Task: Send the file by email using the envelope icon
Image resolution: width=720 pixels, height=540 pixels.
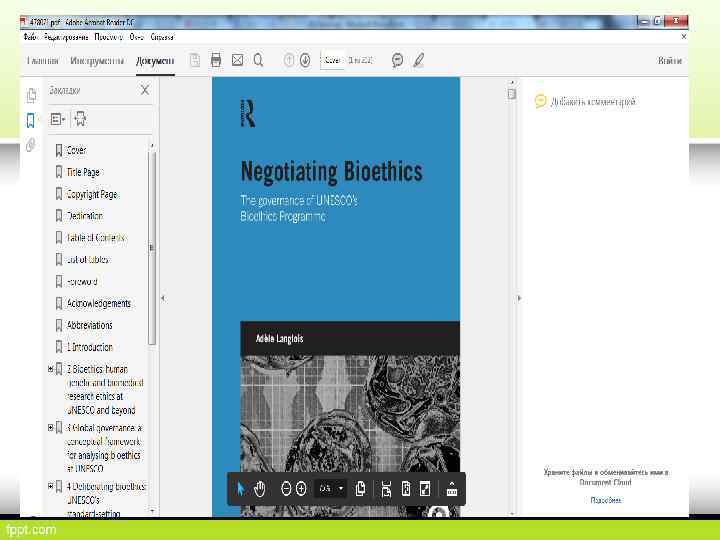Action: 237,60
